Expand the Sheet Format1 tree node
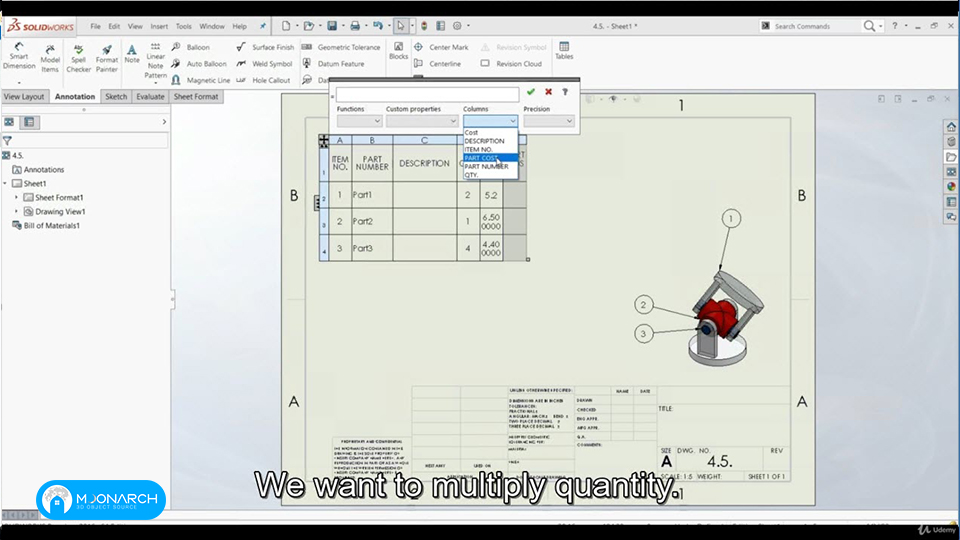 pos(17,197)
